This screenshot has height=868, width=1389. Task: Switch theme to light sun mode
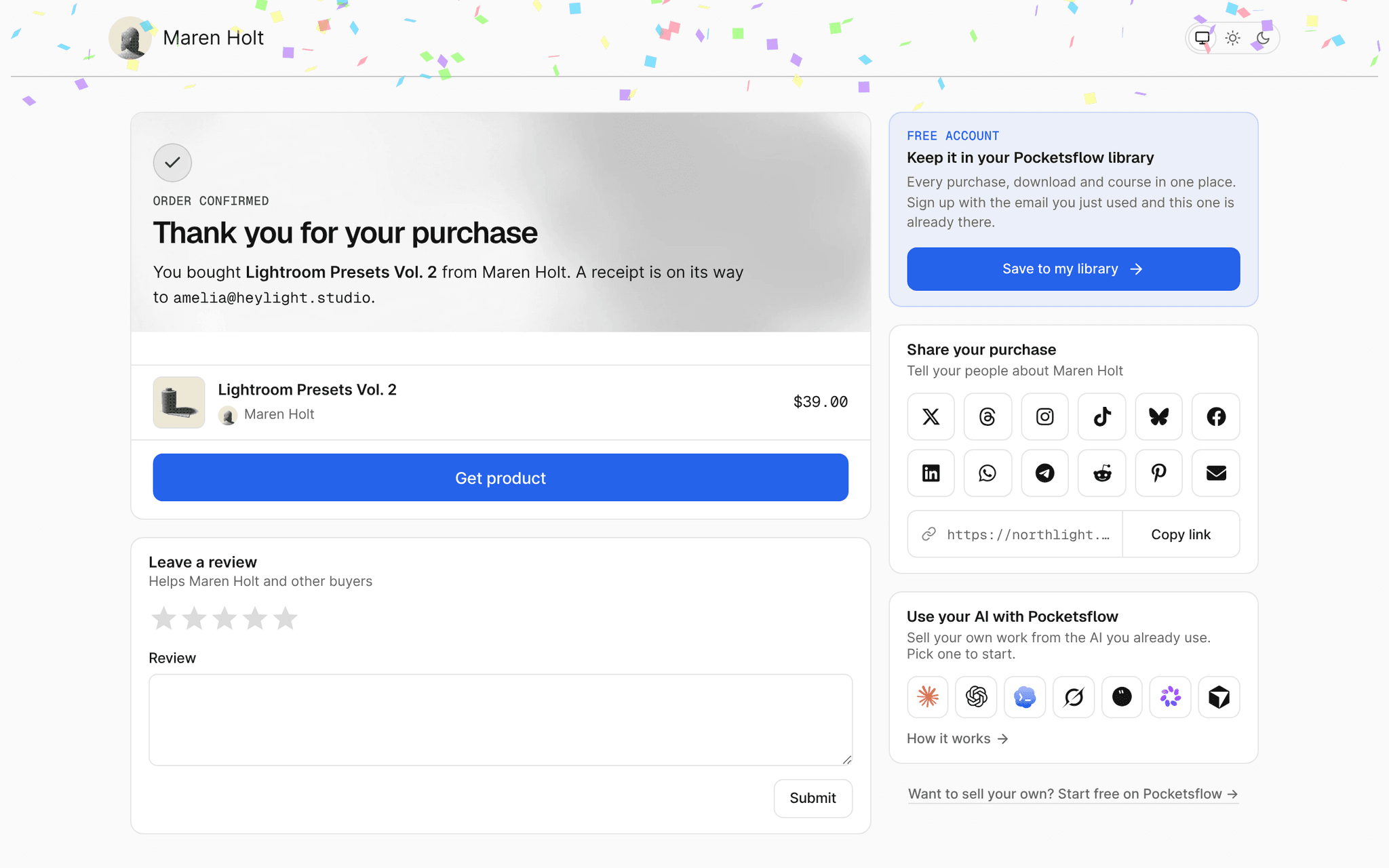[1233, 38]
